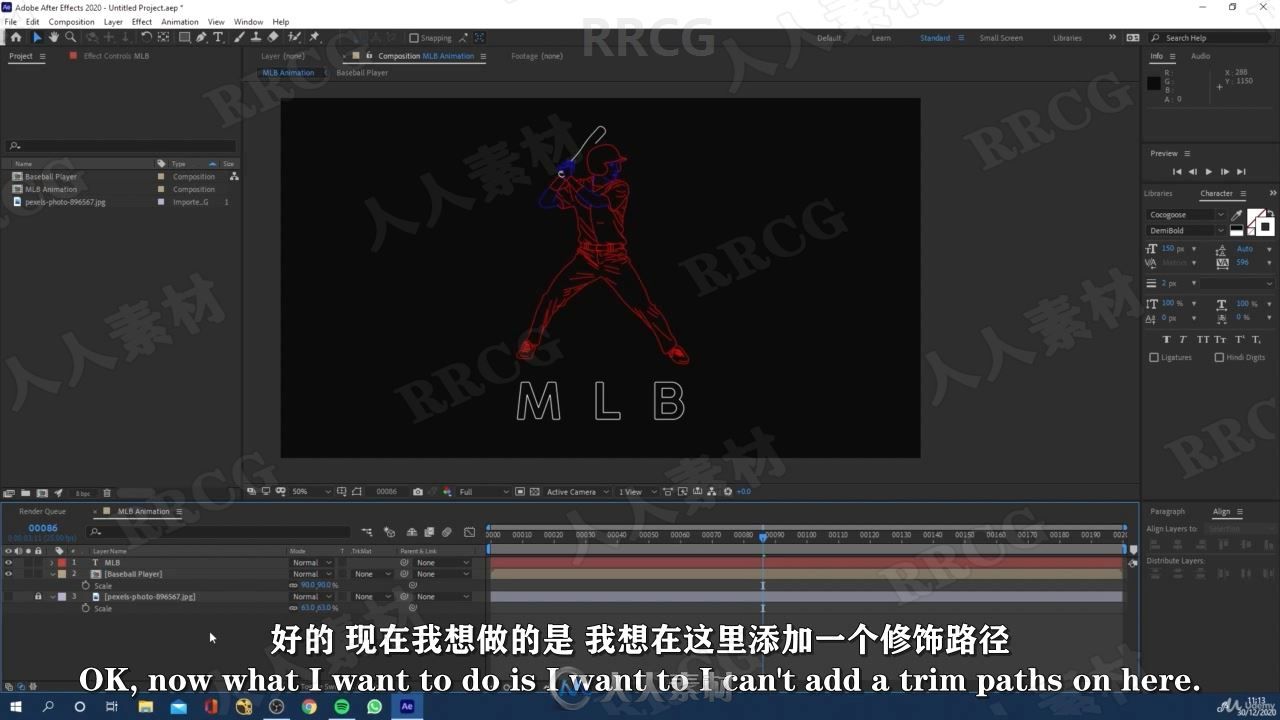Select the Standard workspace
This screenshot has width=1280, height=720.
(935, 38)
